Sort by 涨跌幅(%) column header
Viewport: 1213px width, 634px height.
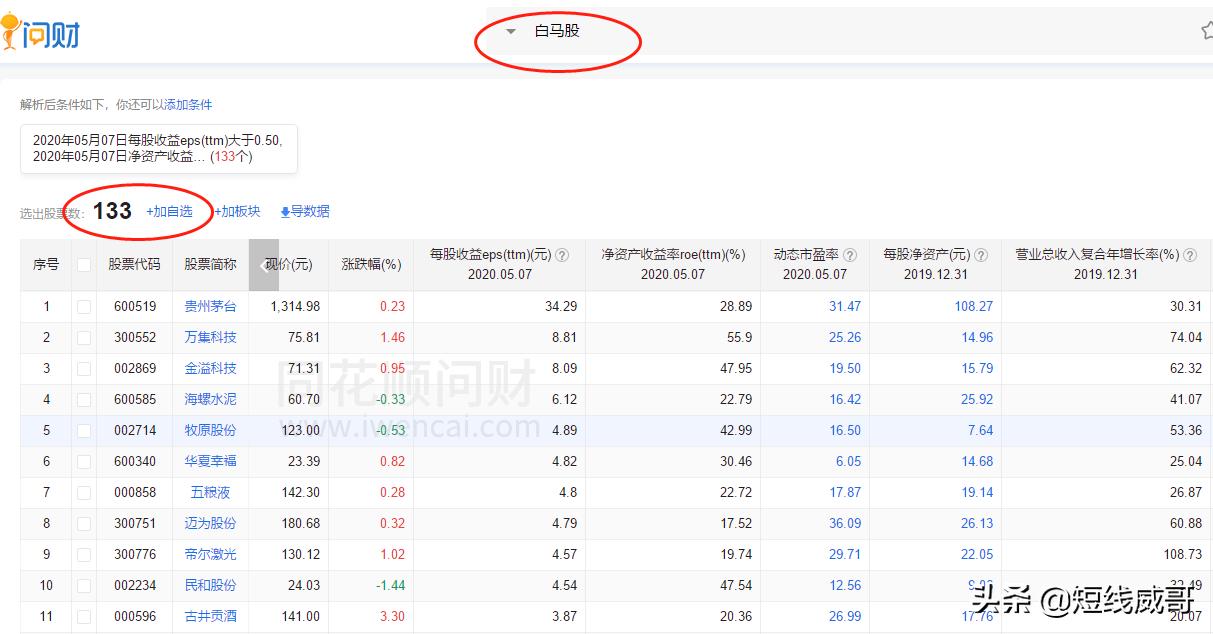(371, 265)
